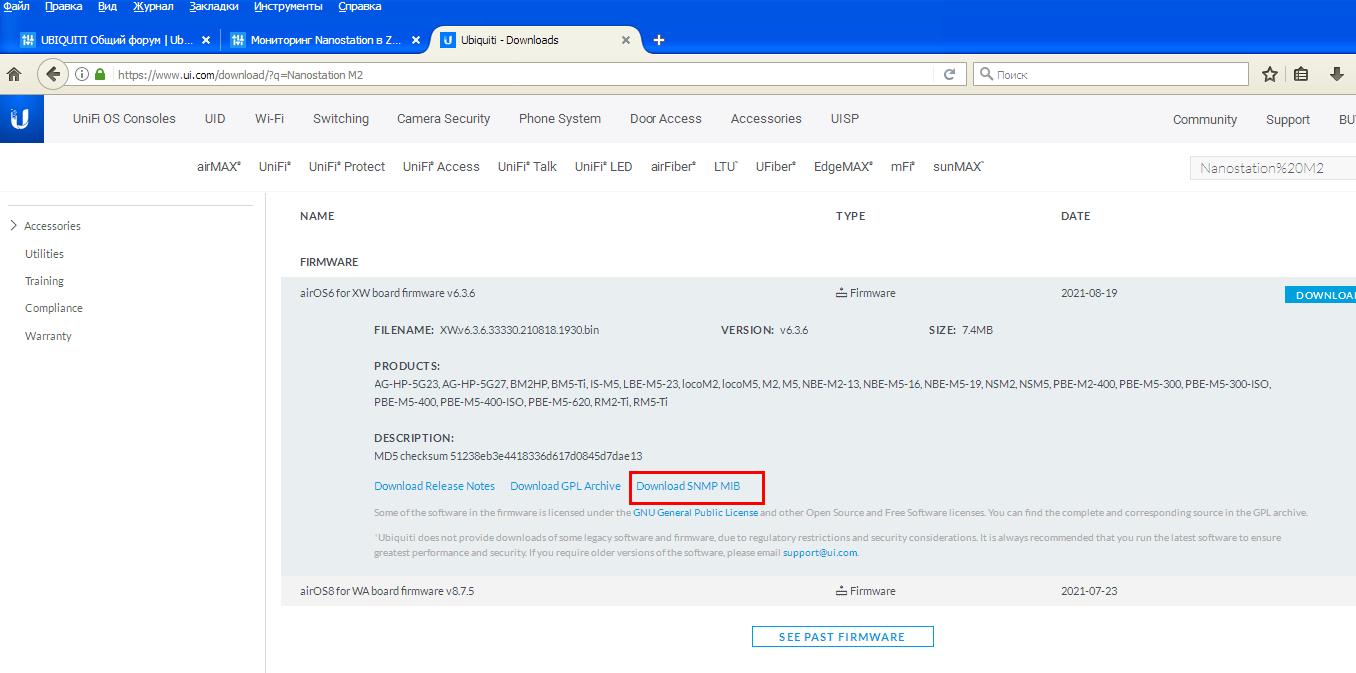Click the Ubiquiti logo home icon

click(x=21, y=119)
